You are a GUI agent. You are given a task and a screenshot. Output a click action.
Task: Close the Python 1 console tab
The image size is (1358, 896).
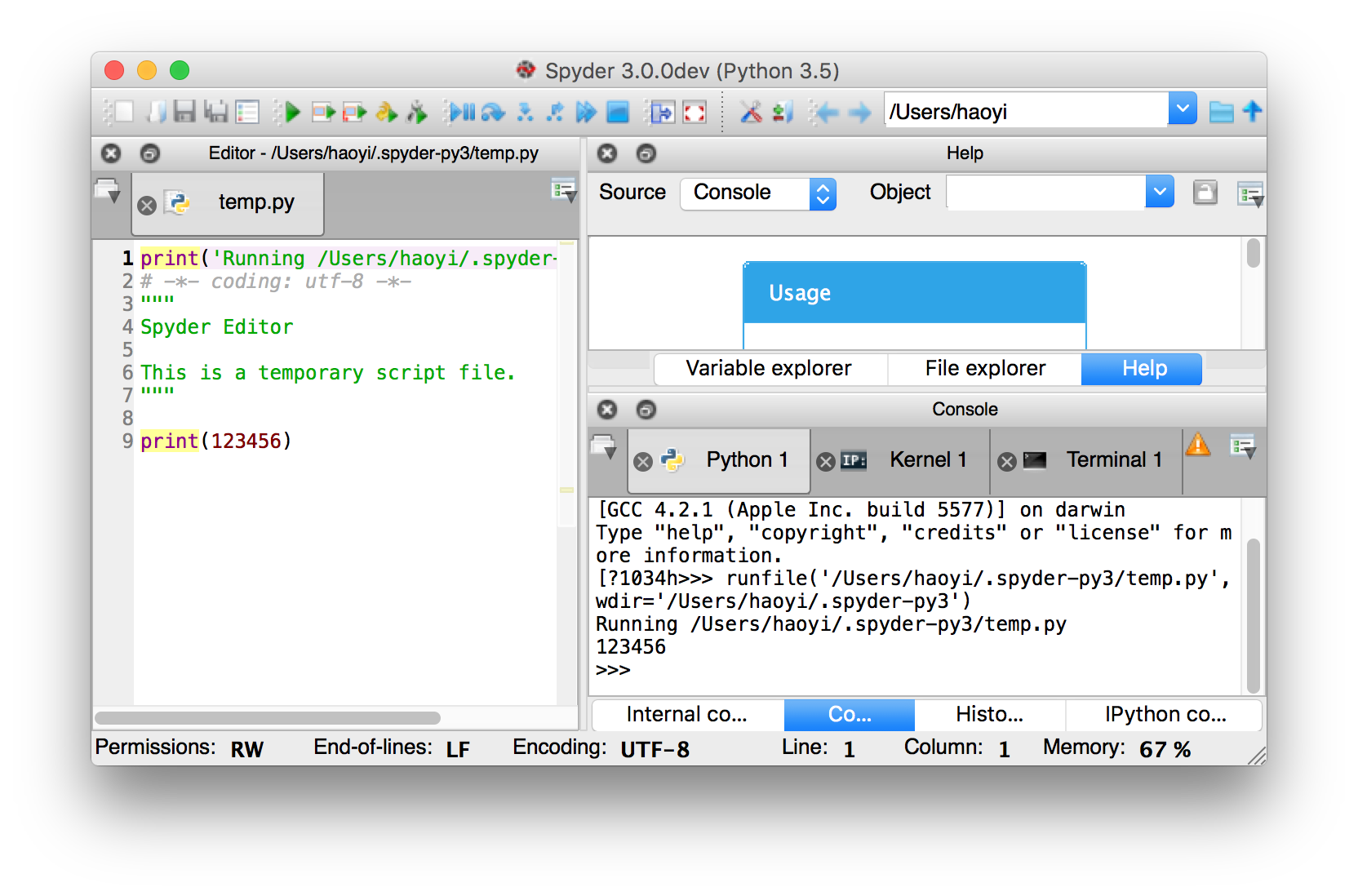pyautogui.click(x=643, y=462)
